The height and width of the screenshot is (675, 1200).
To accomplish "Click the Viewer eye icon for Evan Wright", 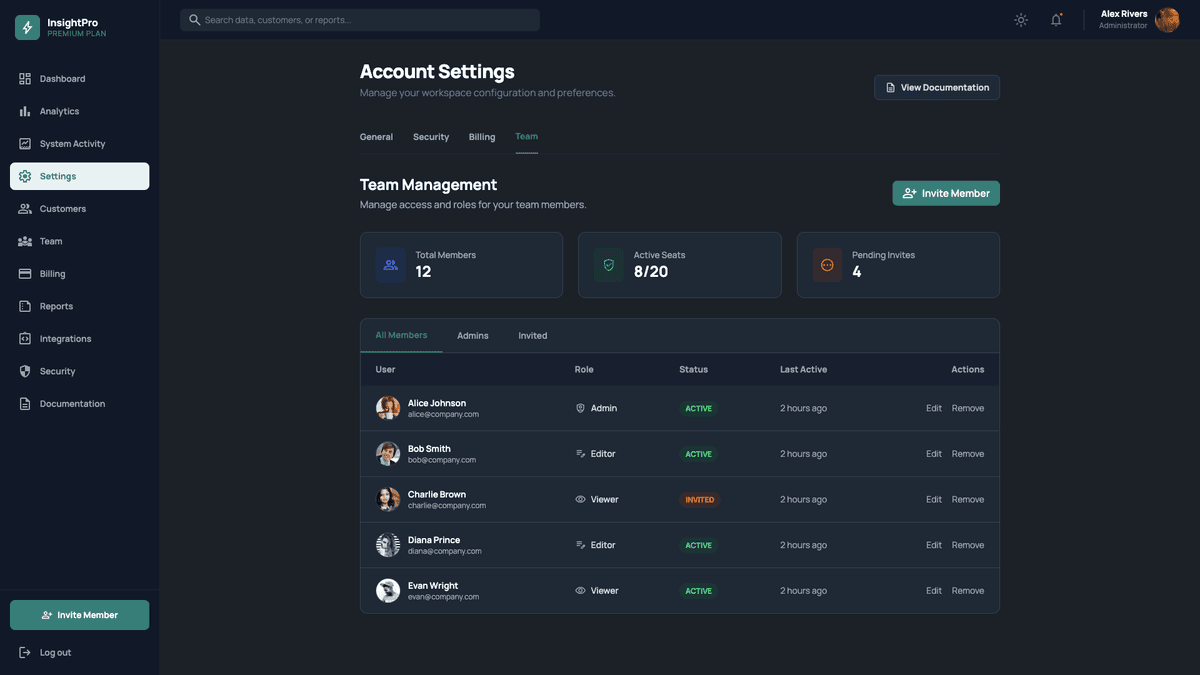I will point(578,590).
